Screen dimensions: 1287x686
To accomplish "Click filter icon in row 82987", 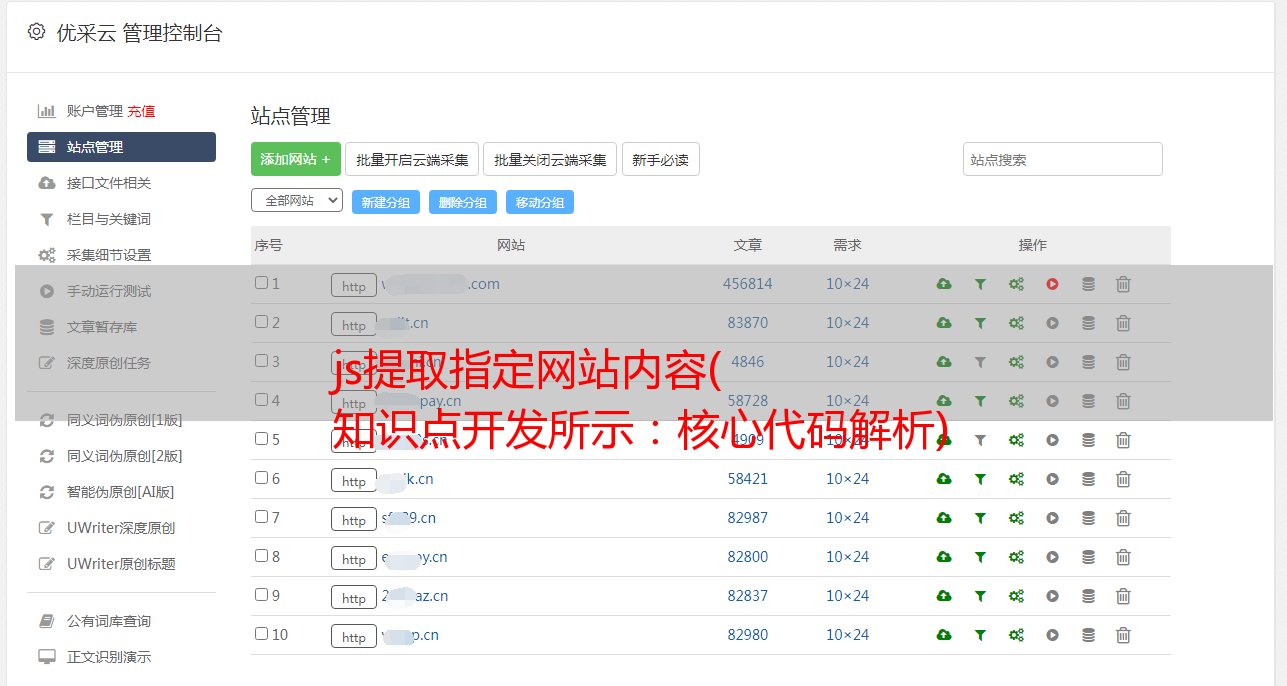I will pos(980,518).
